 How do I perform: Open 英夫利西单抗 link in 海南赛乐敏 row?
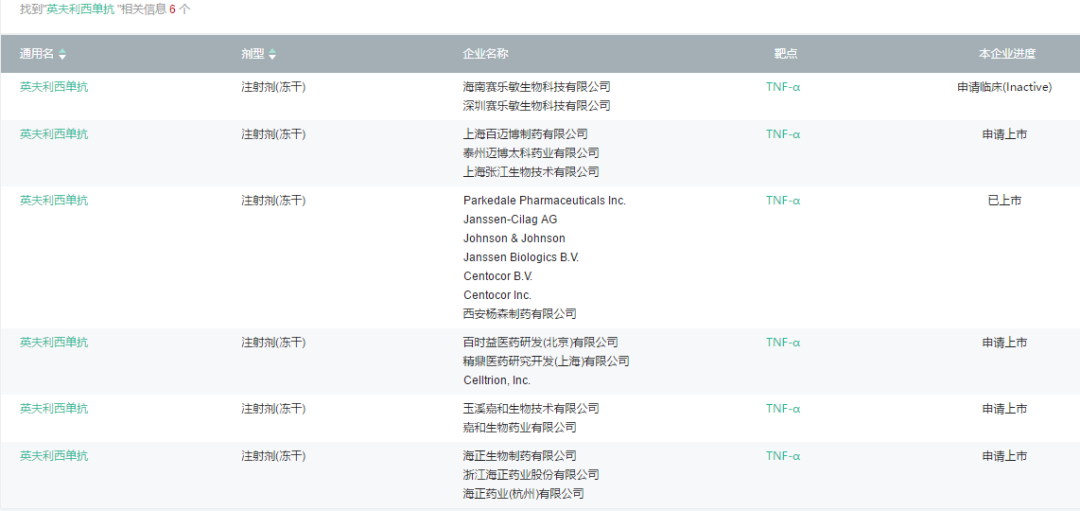(x=54, y=87)
